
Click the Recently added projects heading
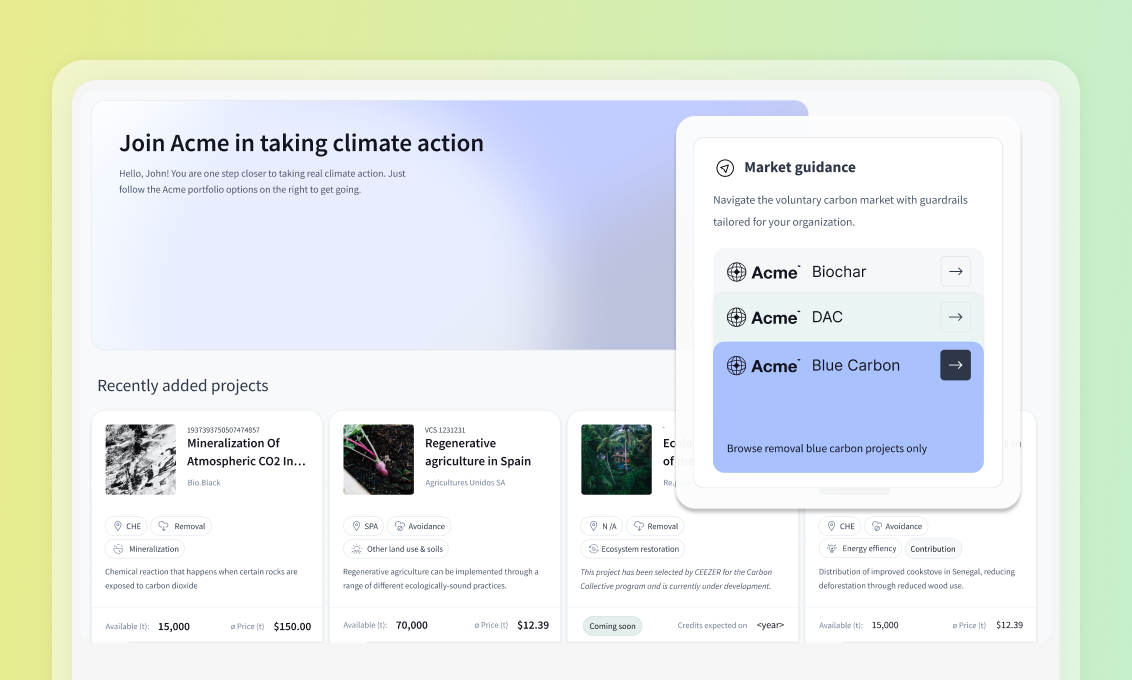coord(183,385)
